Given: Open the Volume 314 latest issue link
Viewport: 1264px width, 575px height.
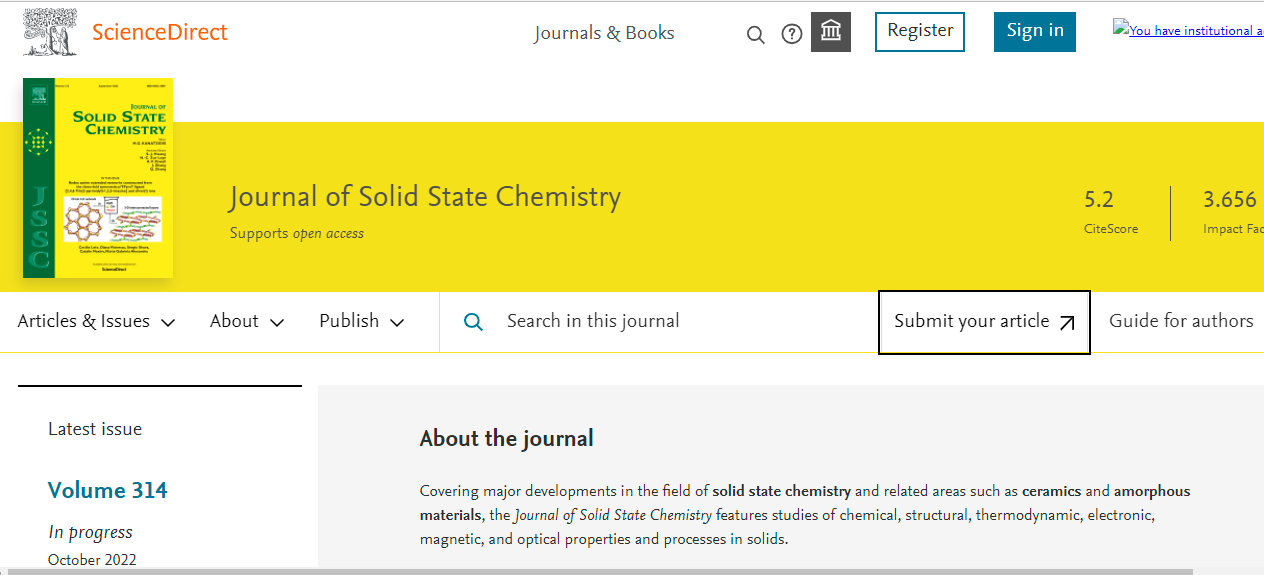Looking at the screenshot, I should (x=108, y=490).
